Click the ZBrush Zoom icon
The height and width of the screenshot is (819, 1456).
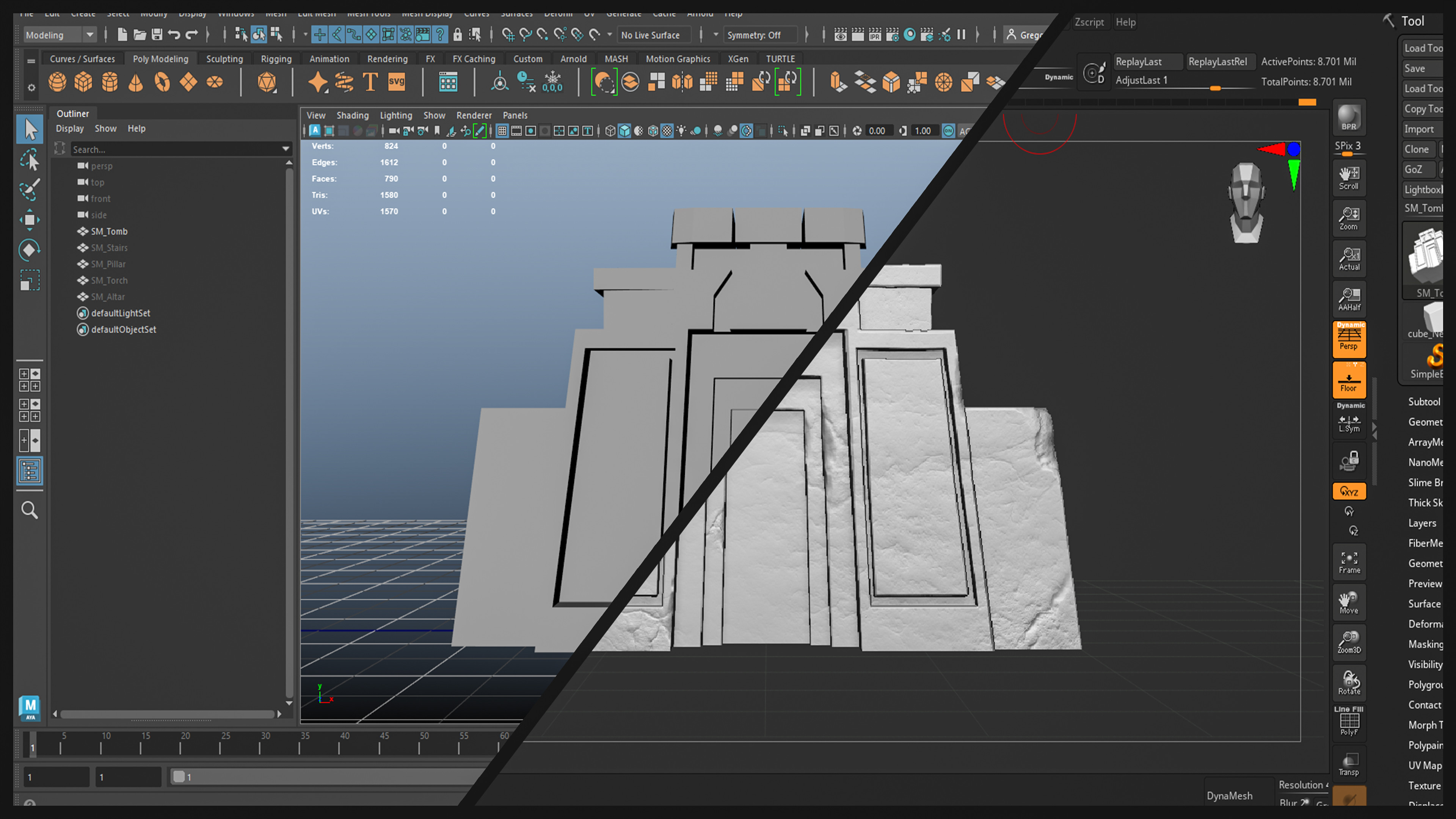click(x=1349, y=218)
